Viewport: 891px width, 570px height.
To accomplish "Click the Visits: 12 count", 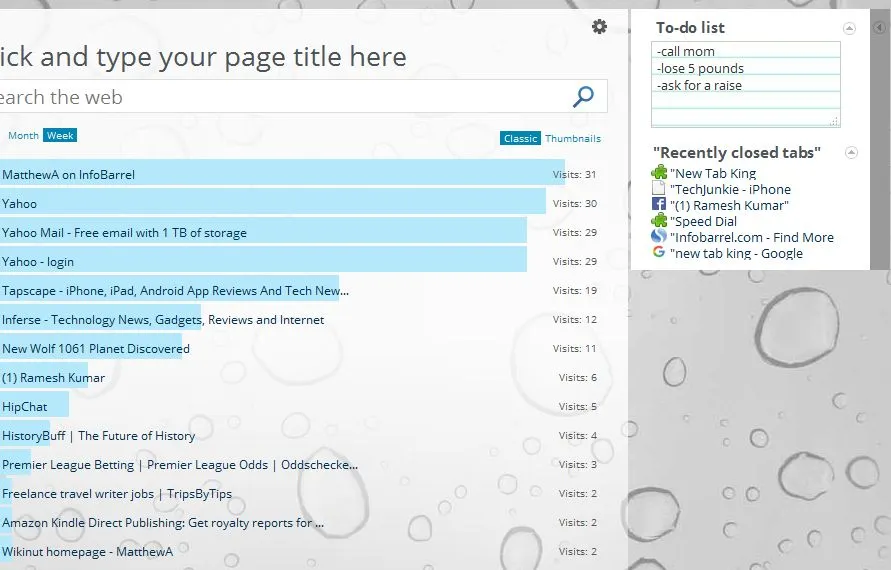I will (x=574, y=319).
